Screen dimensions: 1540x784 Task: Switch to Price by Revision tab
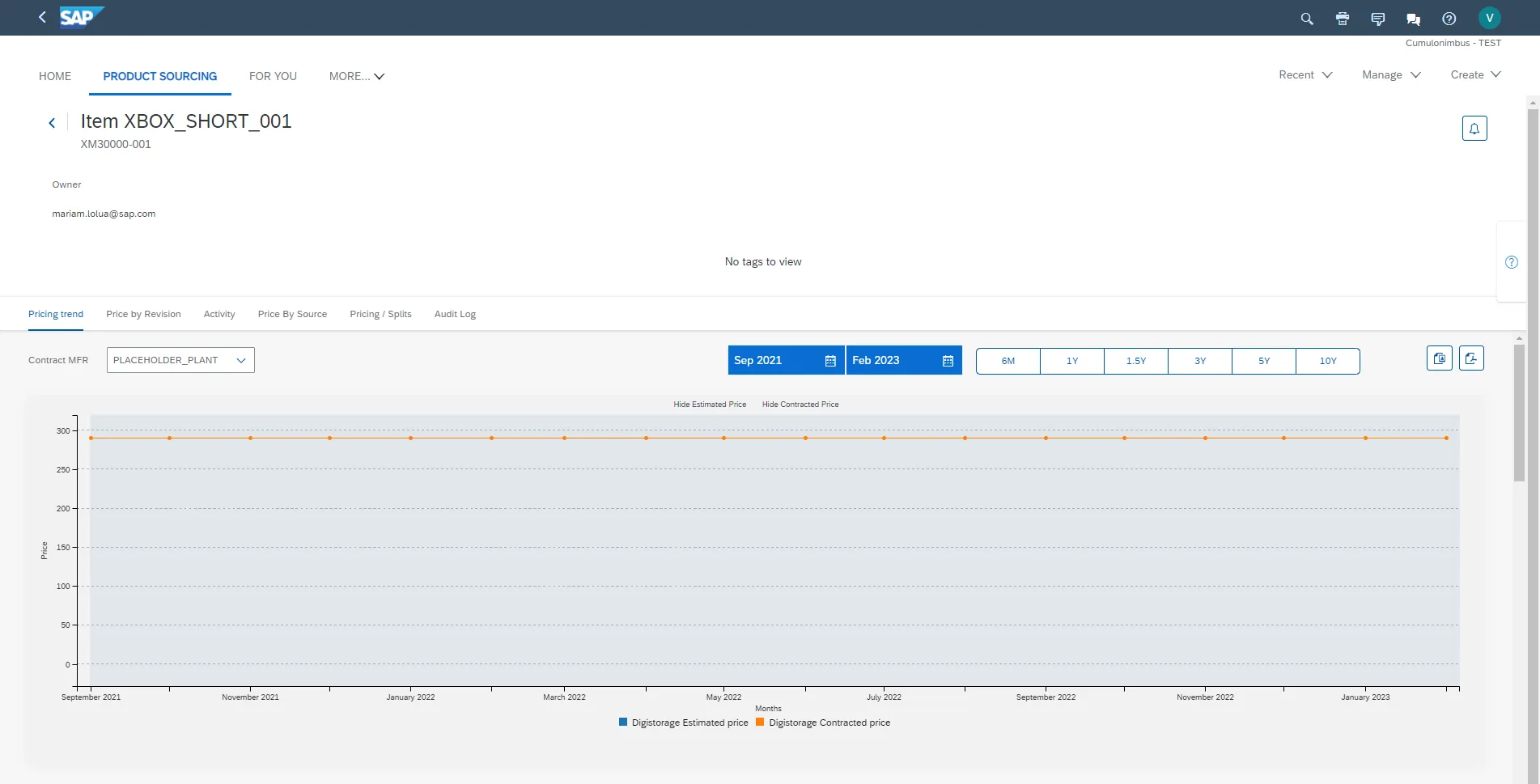(x=143, y=314)
